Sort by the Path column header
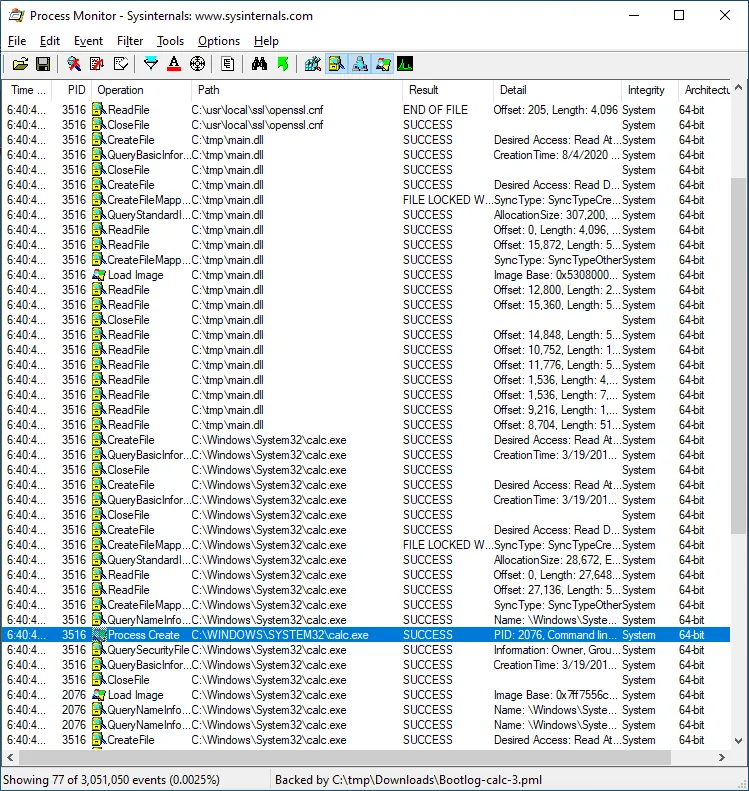 297,90
